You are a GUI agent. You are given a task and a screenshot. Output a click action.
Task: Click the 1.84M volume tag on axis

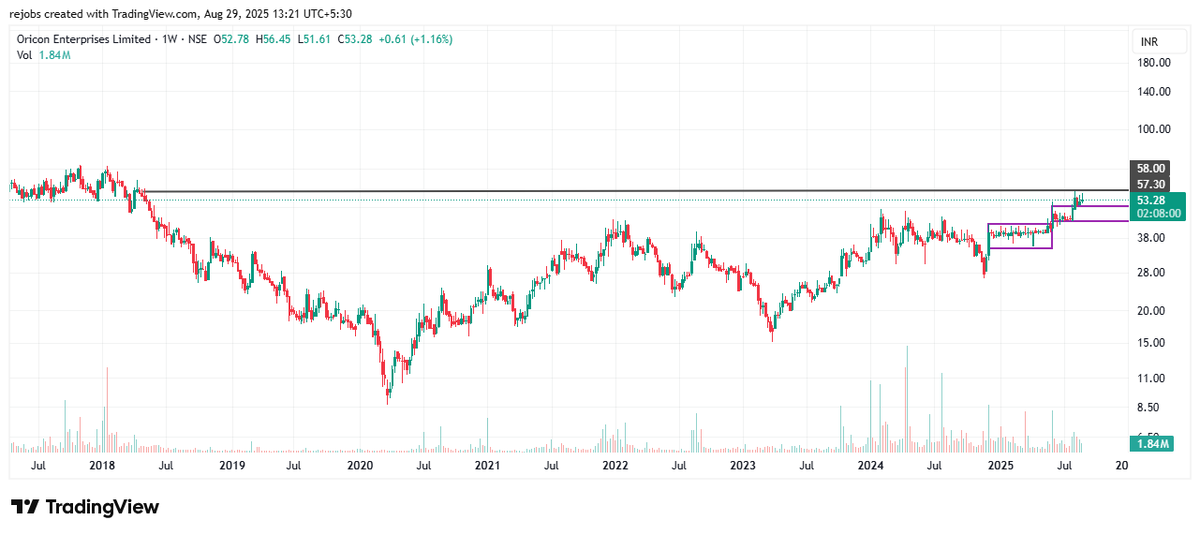1152,443
